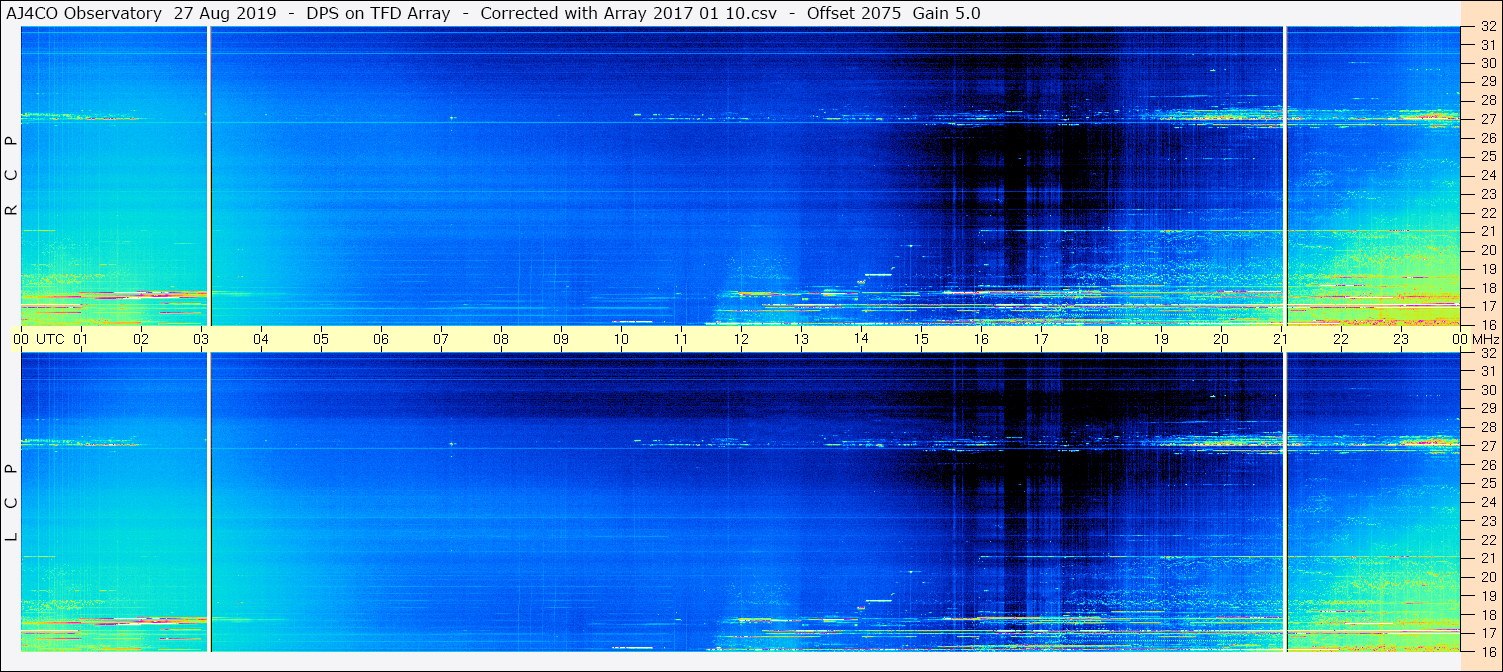
Task: Click the 29 MHz label of LCP panel
Action: 1487,409
